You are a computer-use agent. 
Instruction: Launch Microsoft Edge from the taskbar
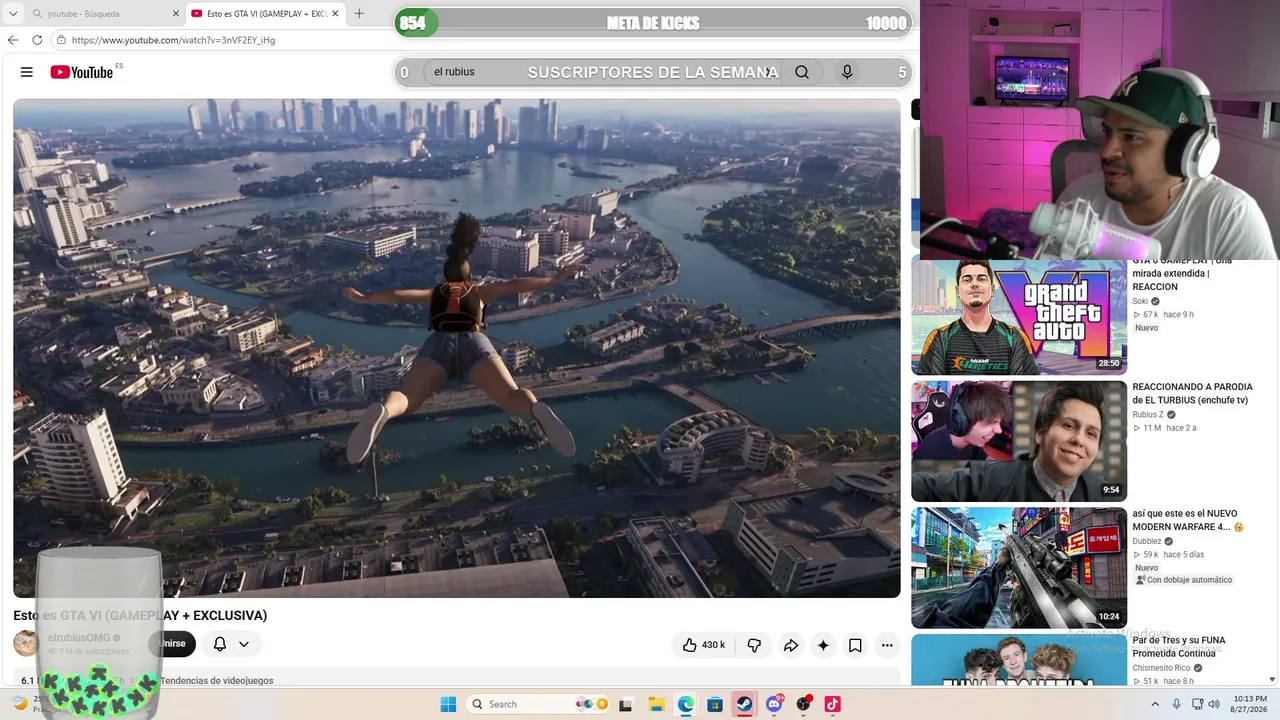pos(686,704)
